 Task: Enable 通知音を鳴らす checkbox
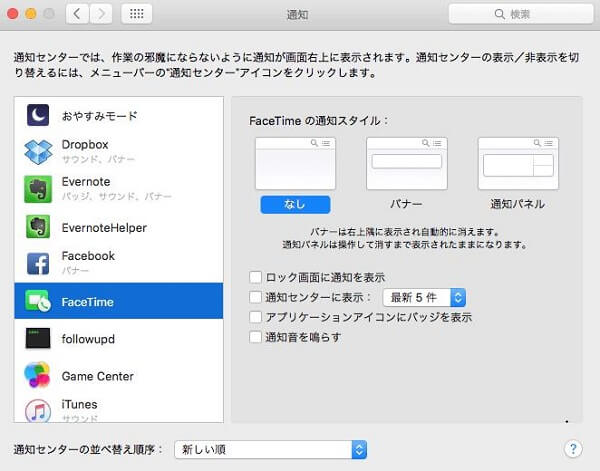point(256,337)
